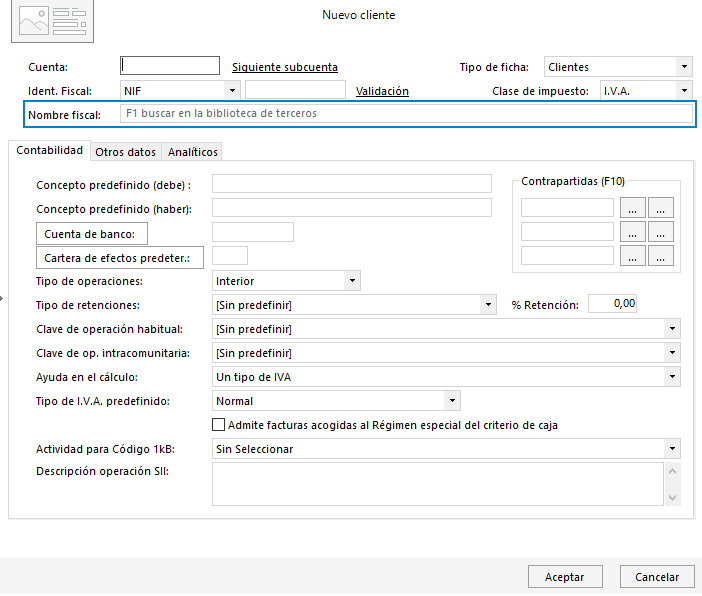Click the Nombre fiscal input field
The width and height of the screenshot is (702, 596).
[x=407, y=114]
